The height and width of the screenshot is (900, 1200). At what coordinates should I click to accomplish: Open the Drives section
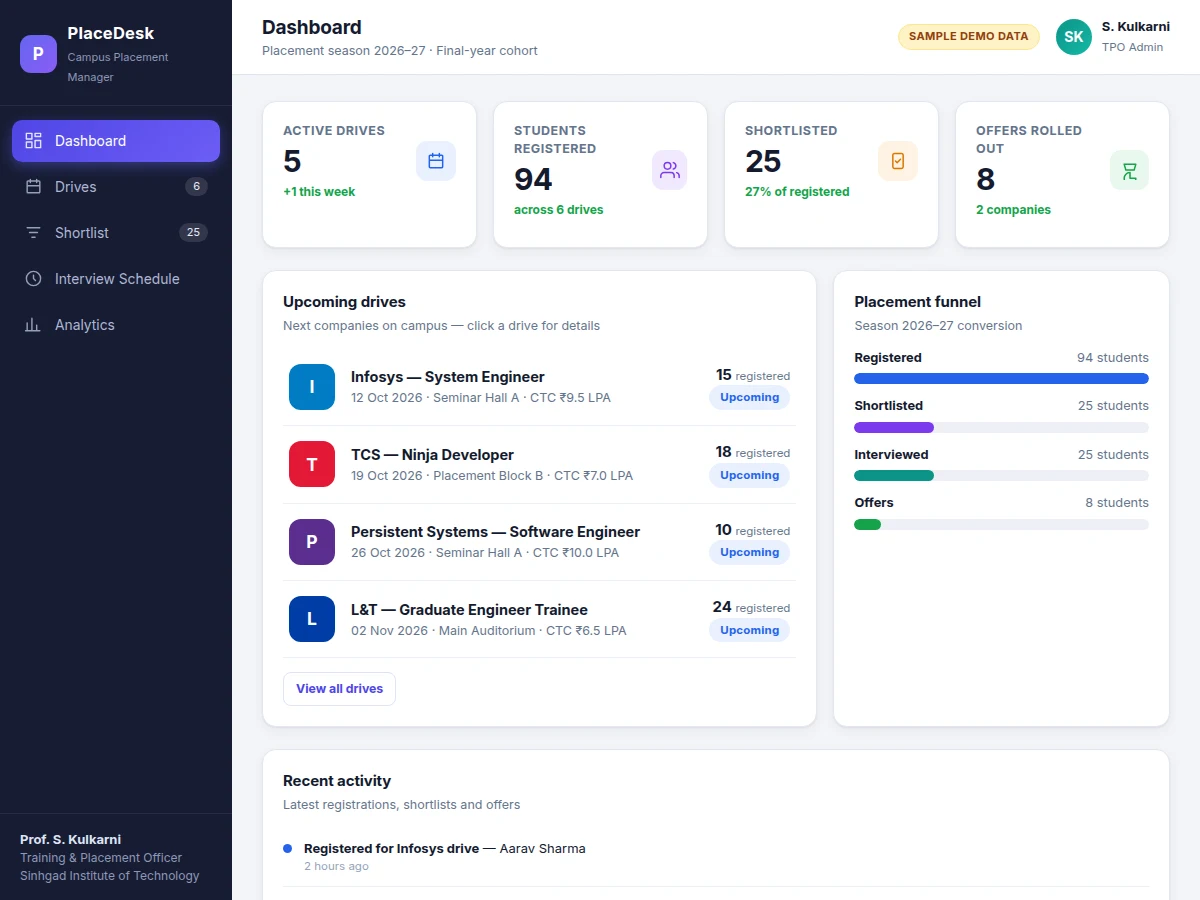[x=116, y=187]
